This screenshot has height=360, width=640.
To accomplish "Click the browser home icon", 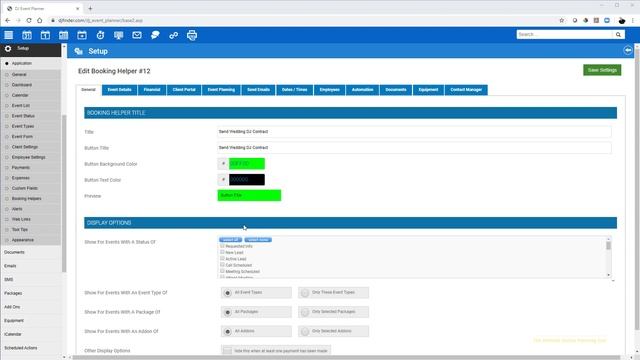I will 40,20.
